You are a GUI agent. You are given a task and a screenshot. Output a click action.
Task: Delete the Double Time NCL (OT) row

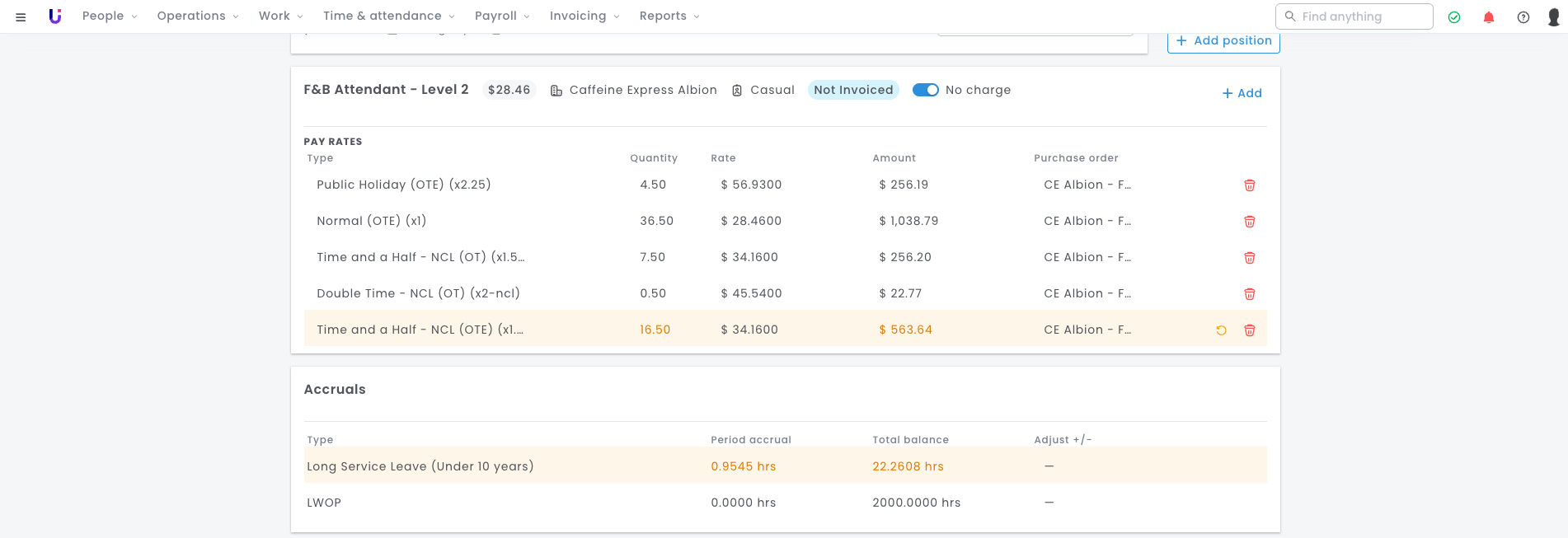(1250, 294)
